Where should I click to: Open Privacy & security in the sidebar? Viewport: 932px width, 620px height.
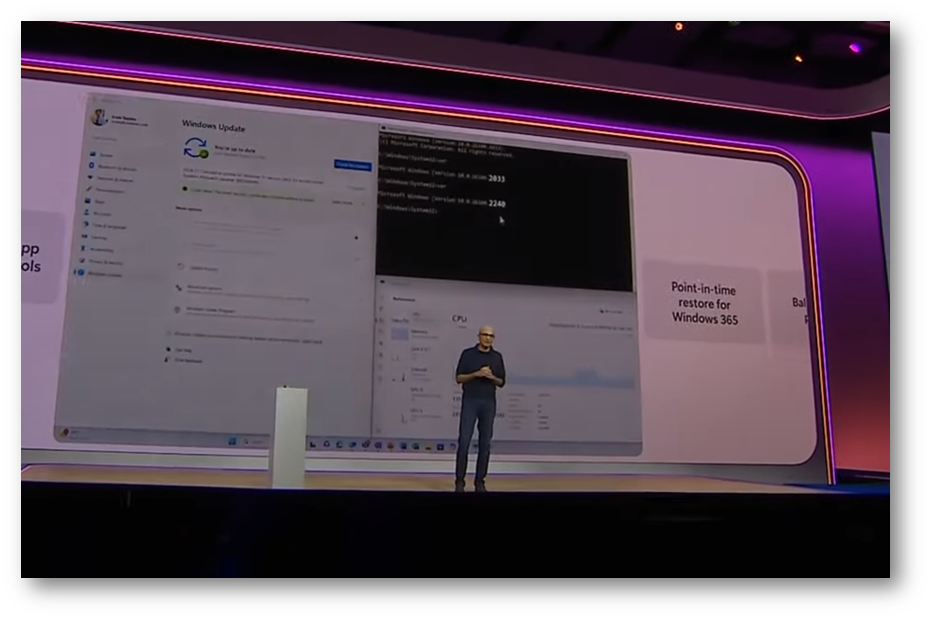[x=102, y=262]
